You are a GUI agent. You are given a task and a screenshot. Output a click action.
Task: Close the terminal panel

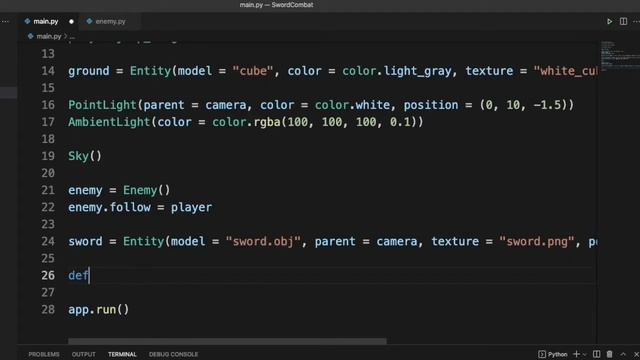pos(636,354)
